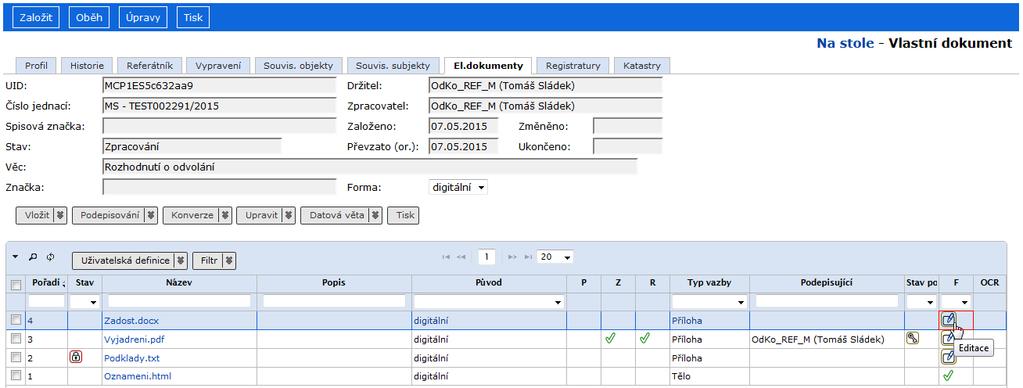Click the Značka input field

coord(219,187)
